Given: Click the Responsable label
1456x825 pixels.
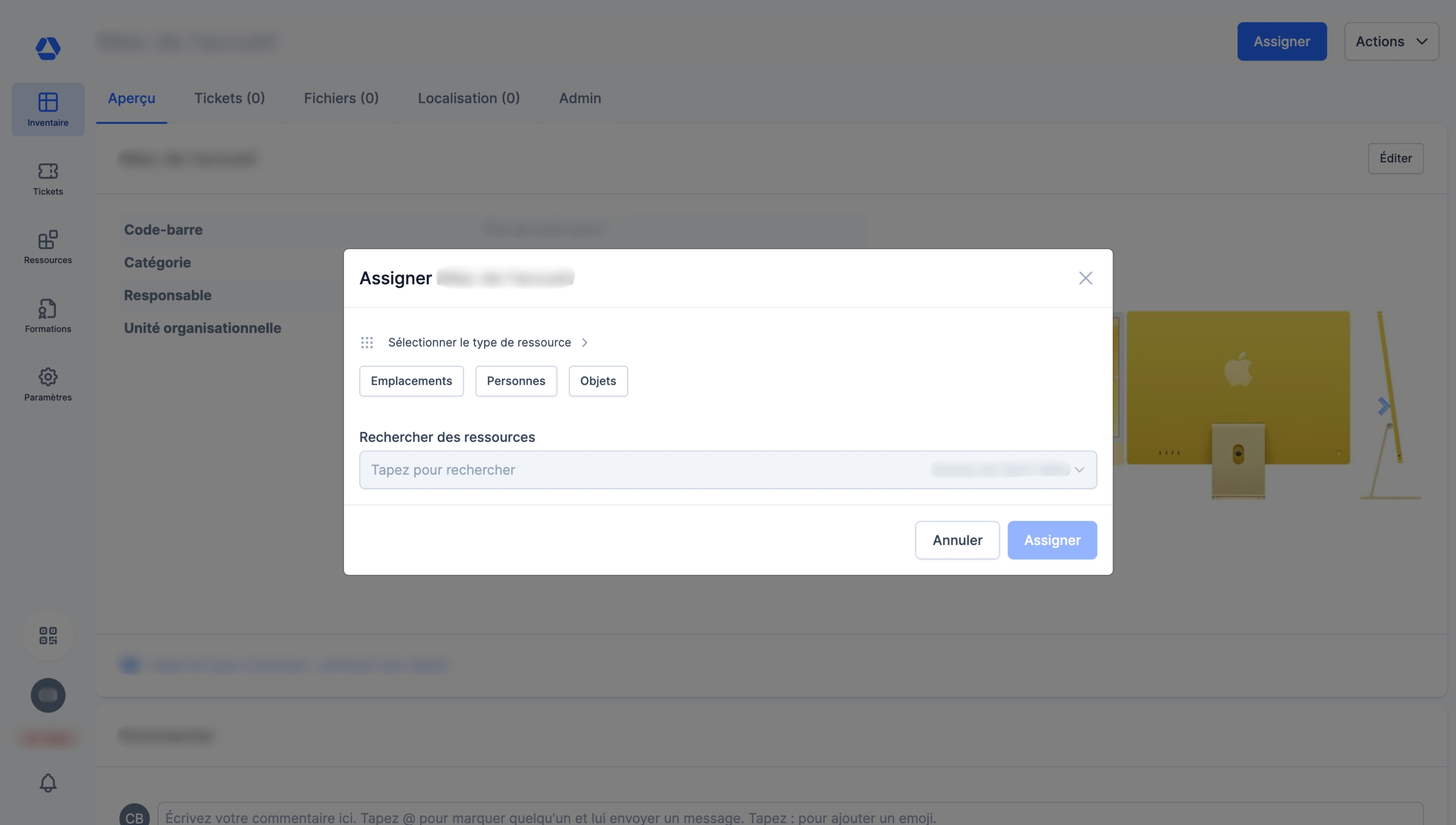Looking at the screenshot, I should coord(168,295).
